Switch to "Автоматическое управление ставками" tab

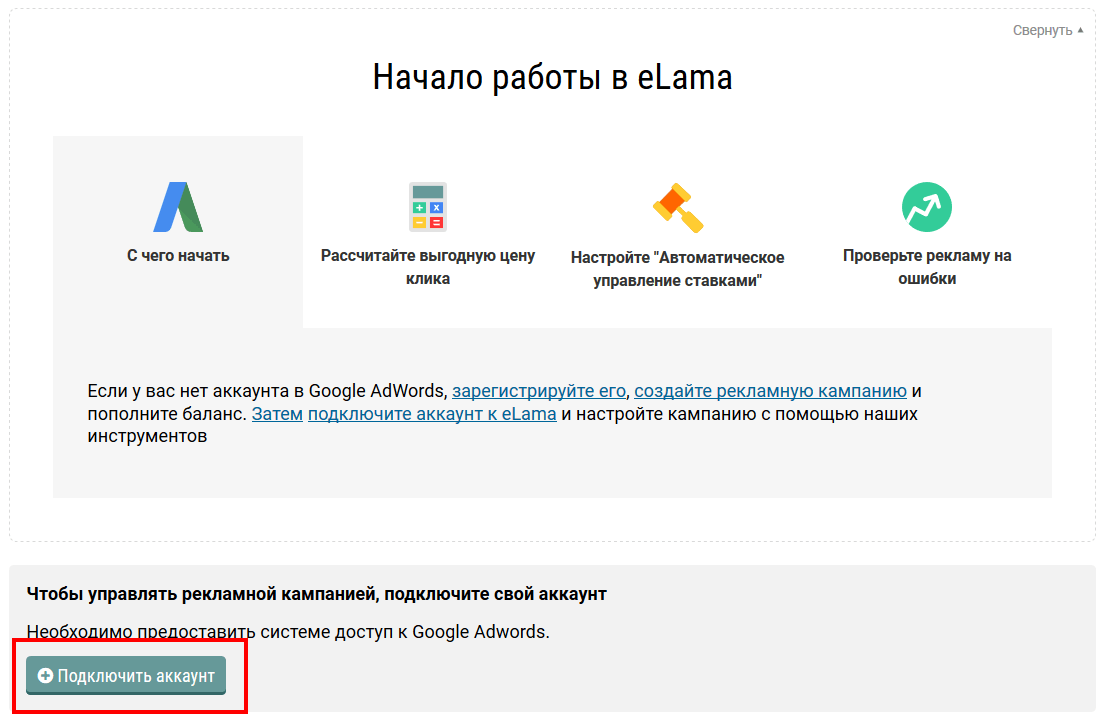[x=677, y=269]
